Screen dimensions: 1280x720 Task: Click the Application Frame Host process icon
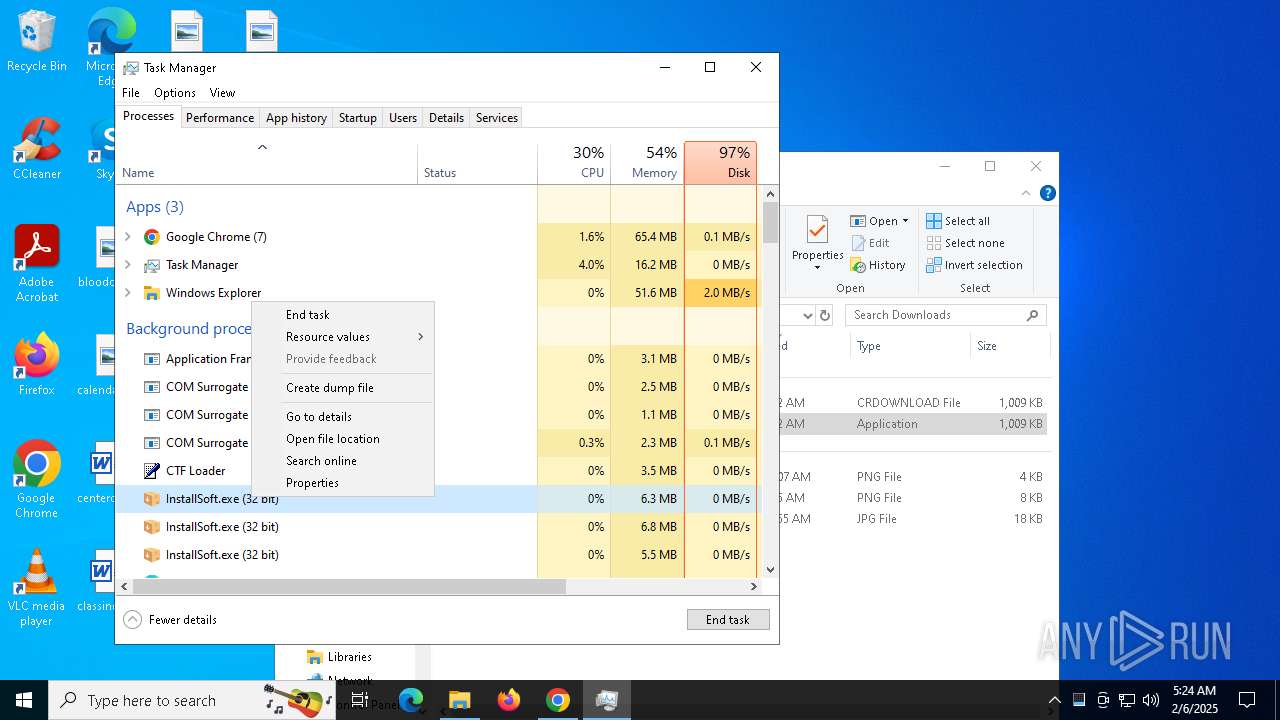(152, 359)
